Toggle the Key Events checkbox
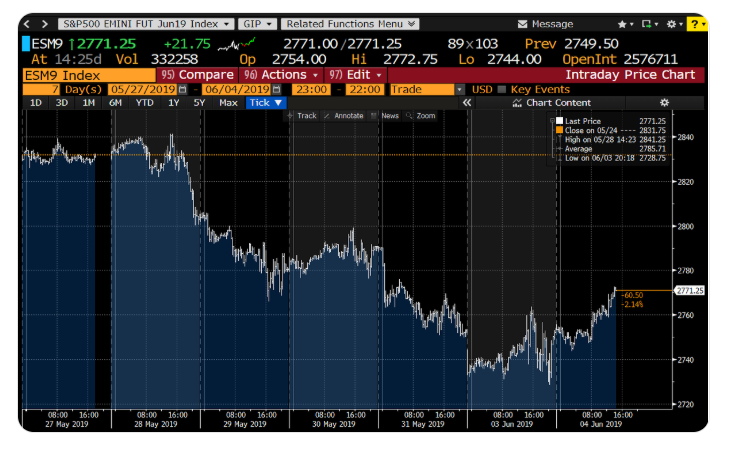Screen dimensions: 735x449 tap(502, 90)
